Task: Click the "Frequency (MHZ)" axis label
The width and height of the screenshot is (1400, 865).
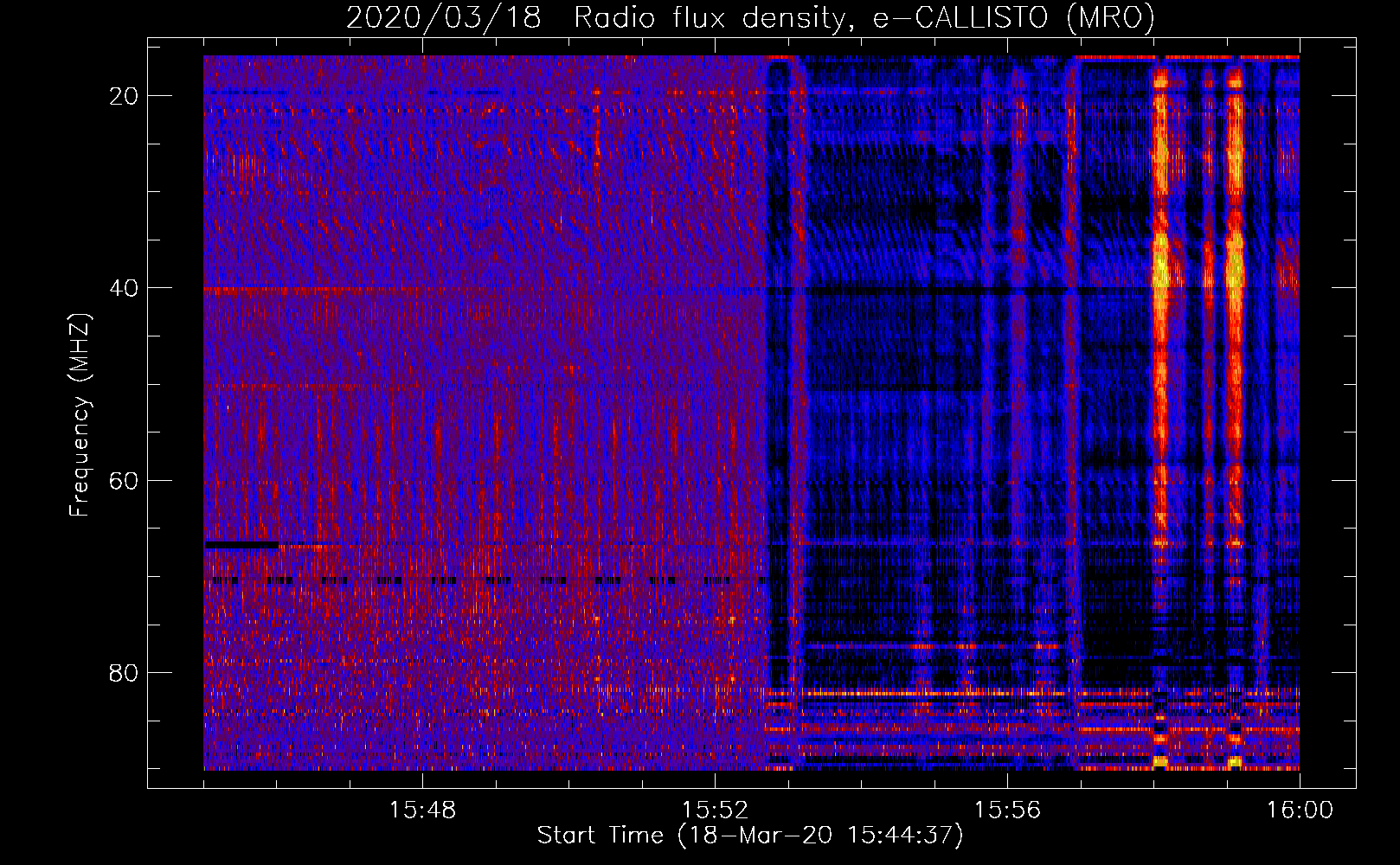Action: click(80, 414)
